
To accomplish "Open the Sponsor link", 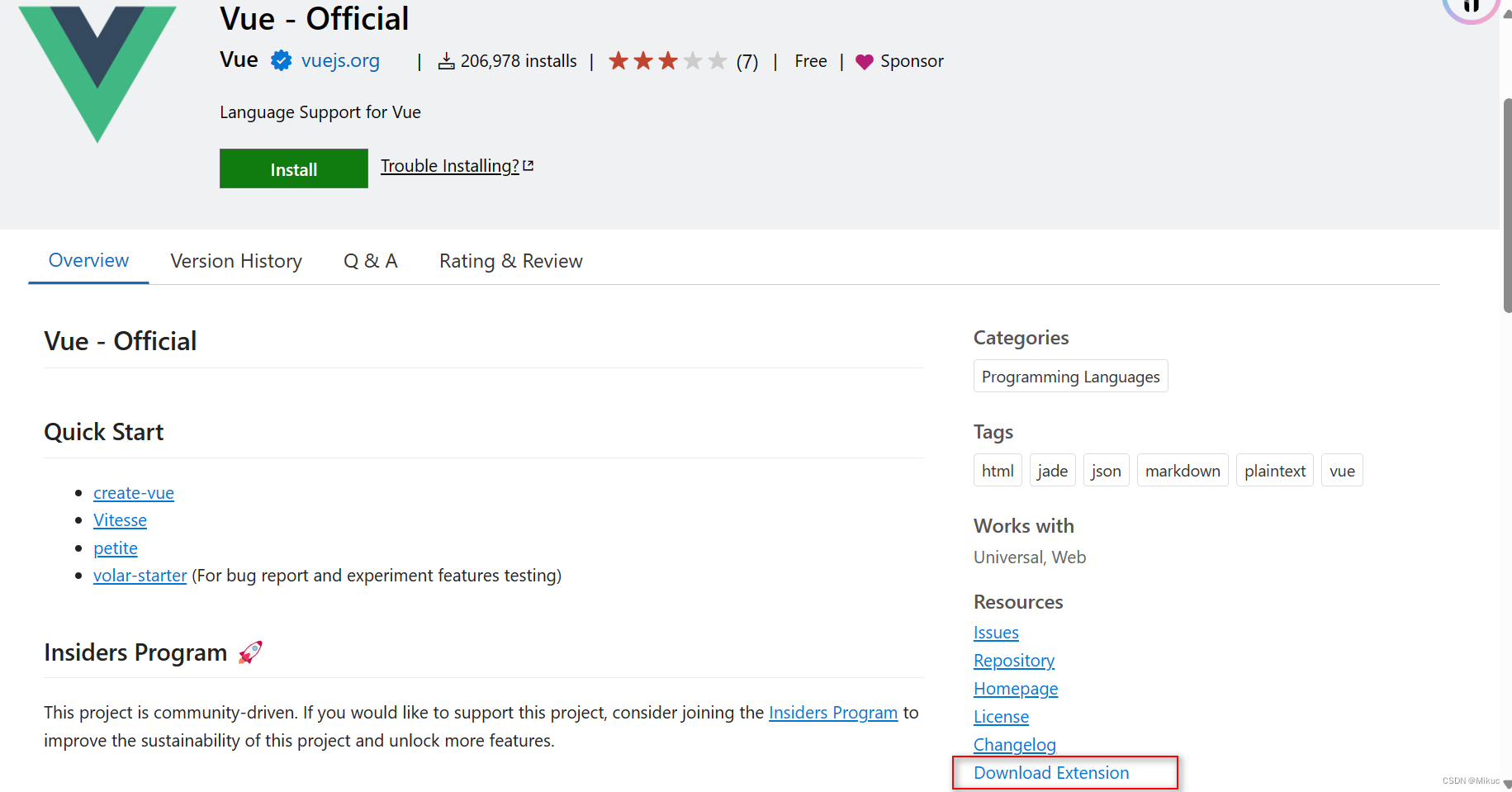I will click(x=912, y=61).
